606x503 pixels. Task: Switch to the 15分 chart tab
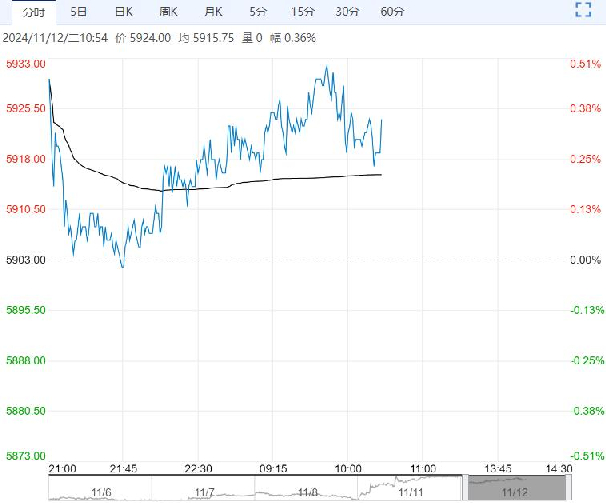coord(303,12)
